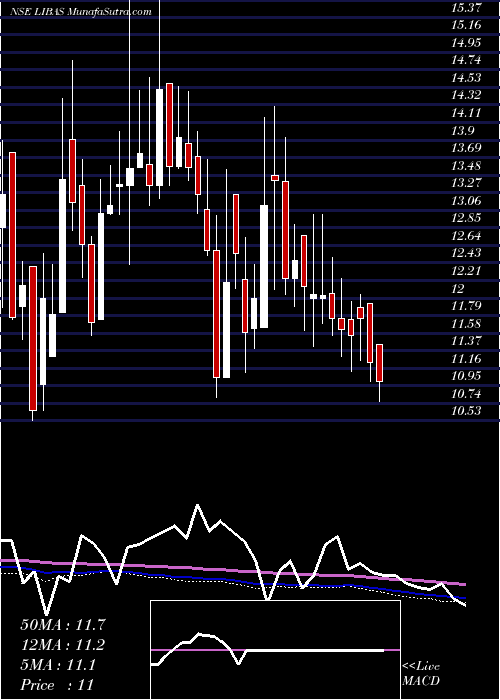The width and height of the screenshot is (500, 700).
Task: Click the MACD line inside the inset box
Action: 267,650
